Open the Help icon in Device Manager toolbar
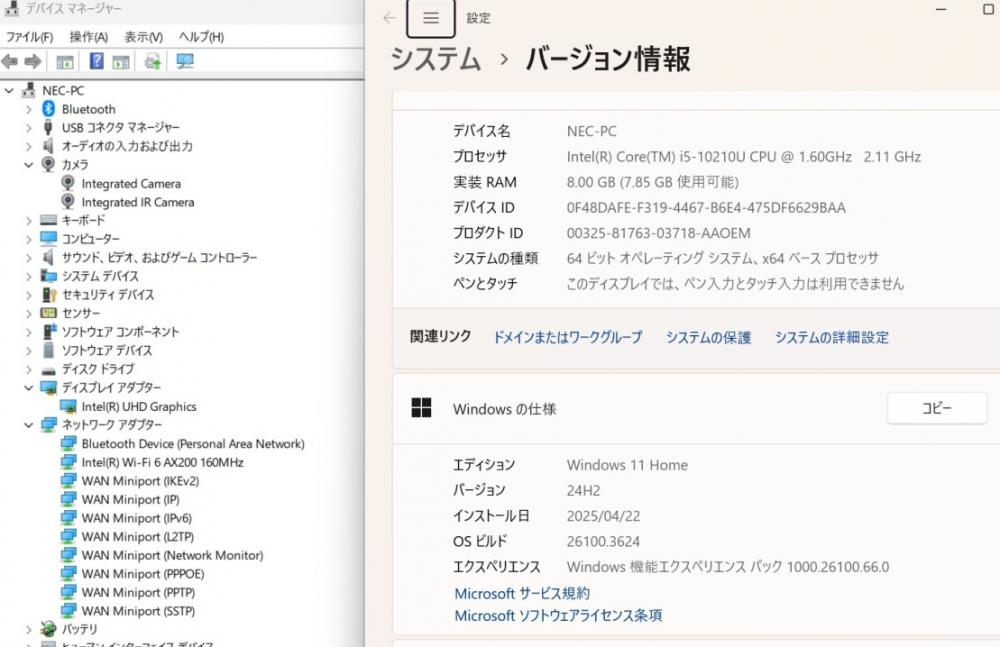 (96, 61)
